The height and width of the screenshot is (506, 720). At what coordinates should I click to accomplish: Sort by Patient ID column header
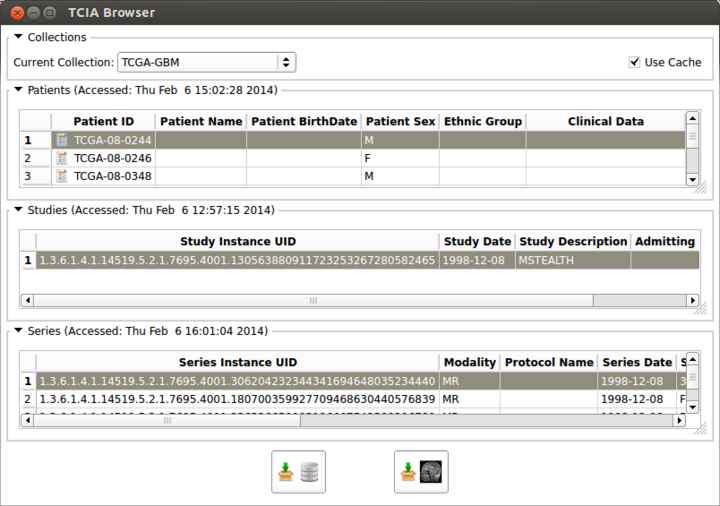tap(103, 121)
